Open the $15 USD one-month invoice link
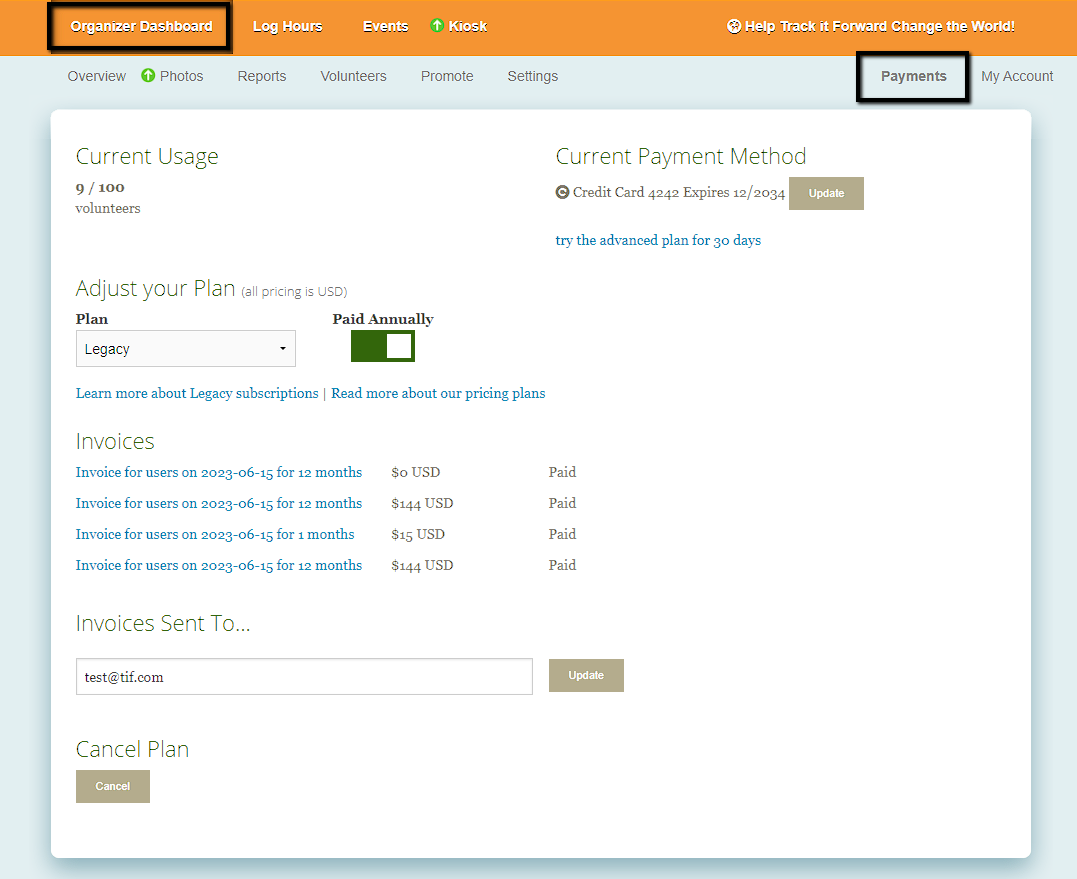The image size is (1077, 879). pos(215,535)
